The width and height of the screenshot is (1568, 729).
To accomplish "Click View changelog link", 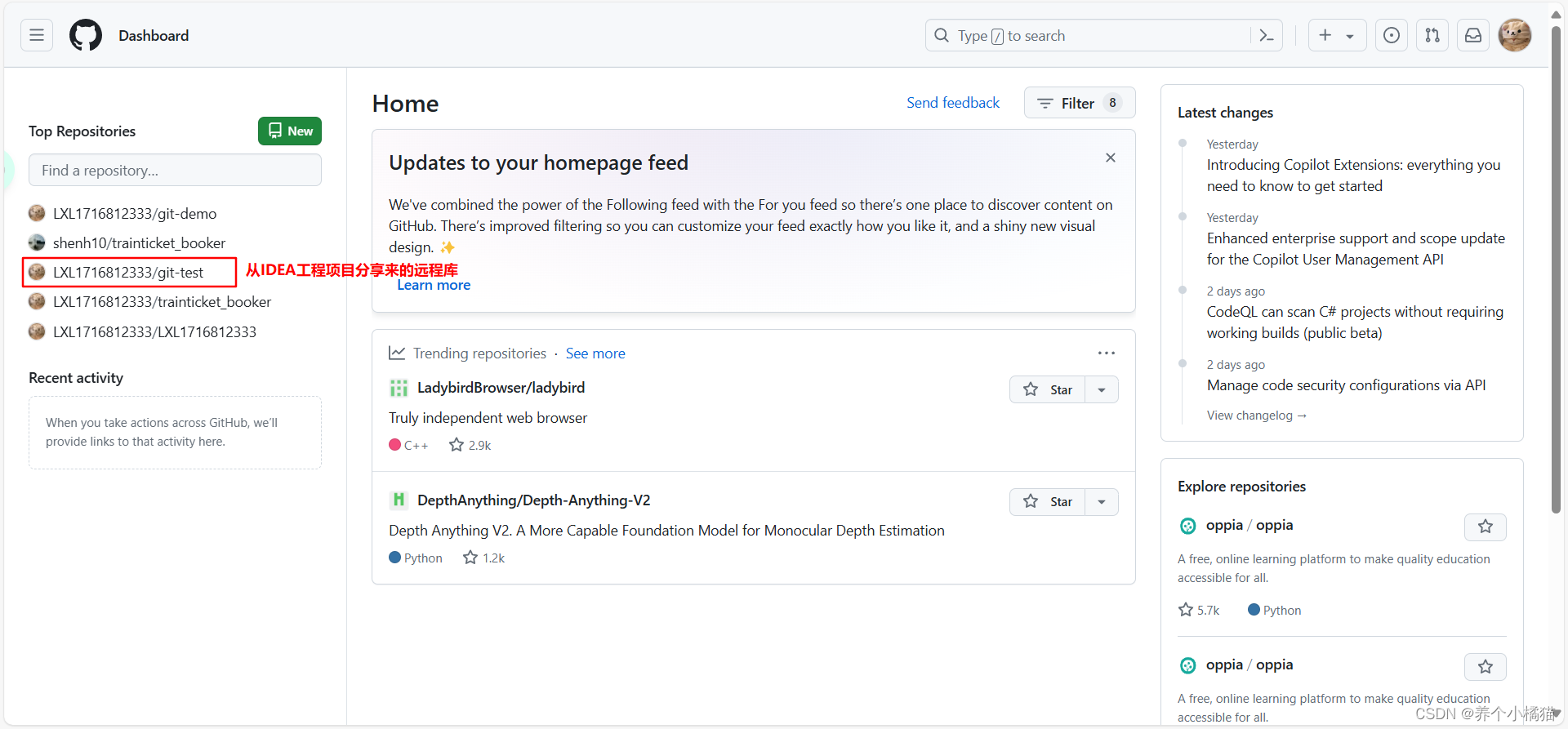I will (x=1257, y=415).
